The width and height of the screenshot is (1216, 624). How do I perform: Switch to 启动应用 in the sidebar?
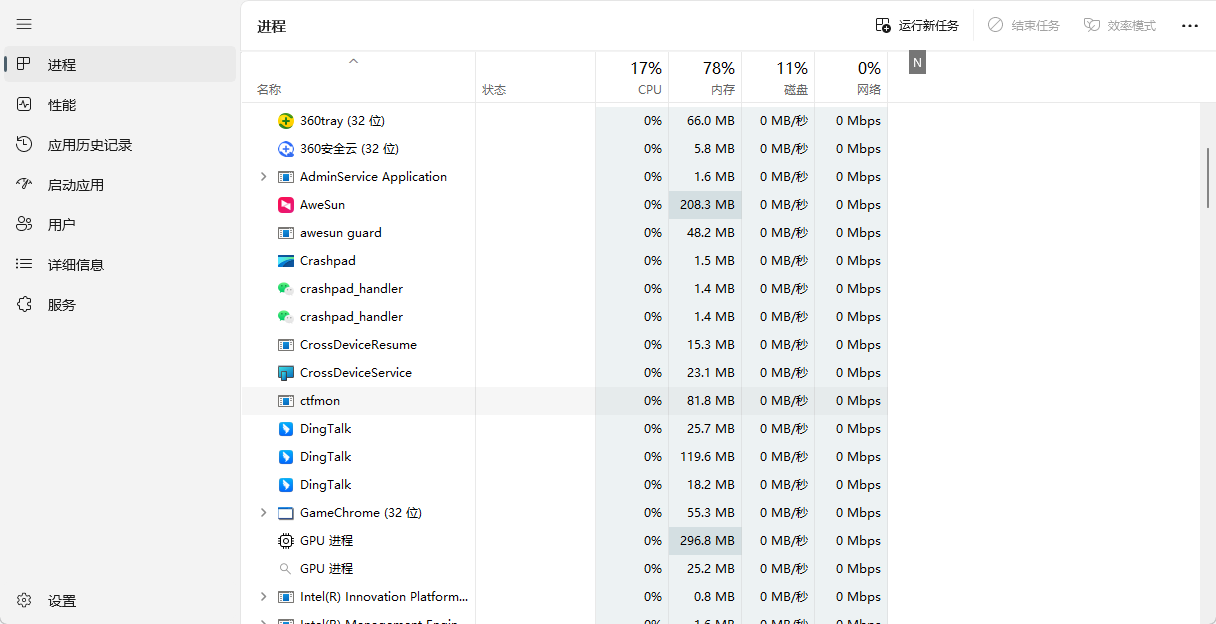click(x=75, y=185)
